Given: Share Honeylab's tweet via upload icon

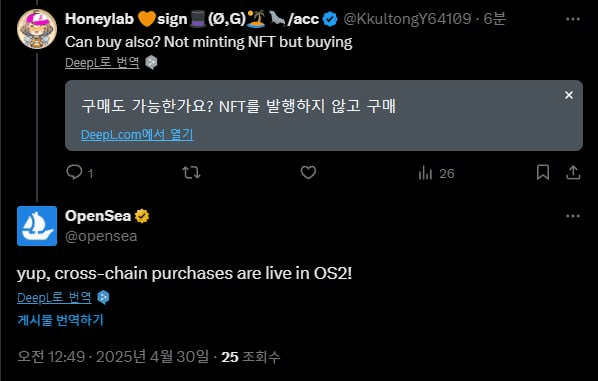Looking at the screenshot, I should (x=573, y=173).
